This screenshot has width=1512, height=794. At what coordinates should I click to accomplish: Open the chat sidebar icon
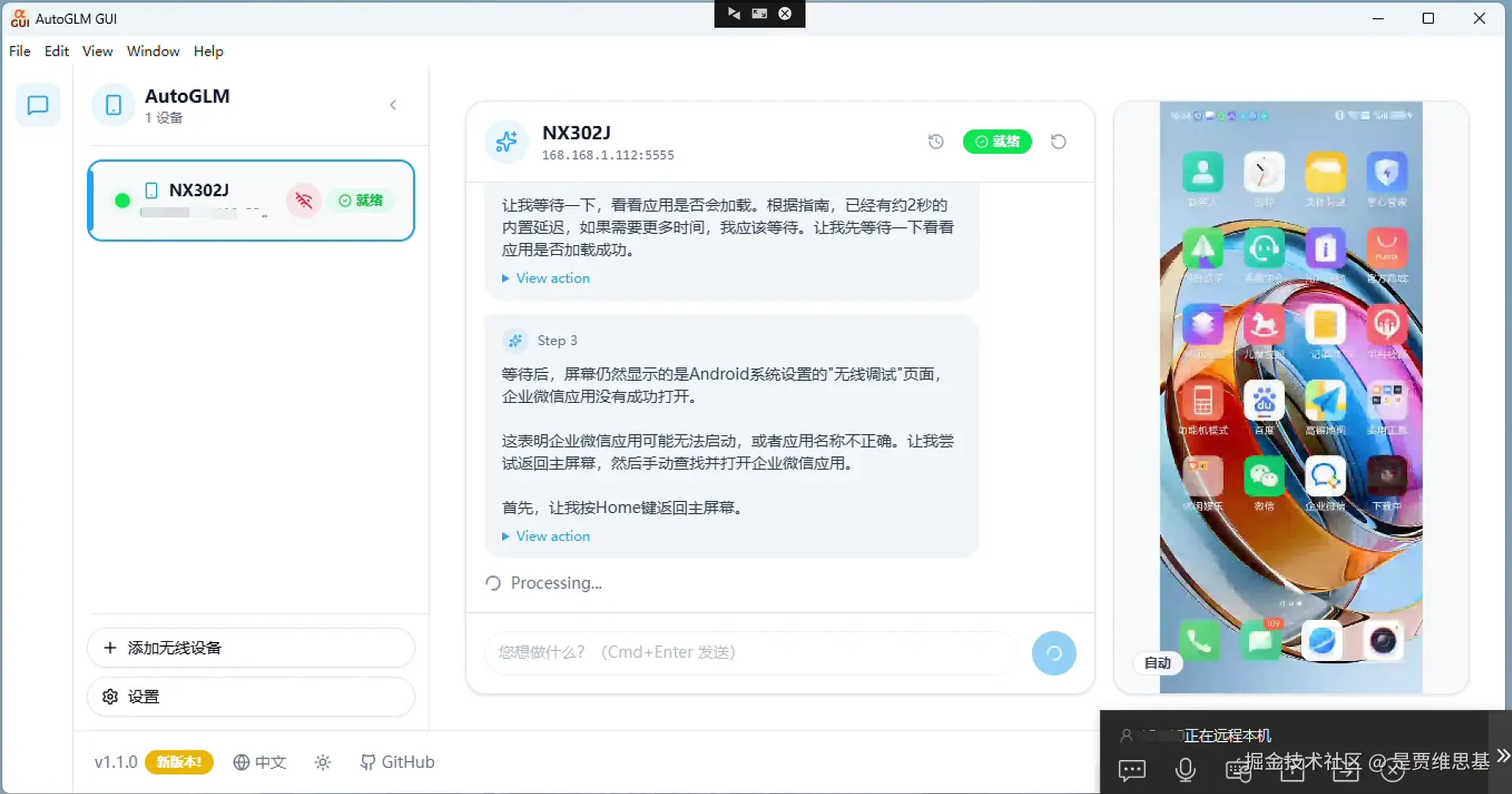[x=38, y=105]
